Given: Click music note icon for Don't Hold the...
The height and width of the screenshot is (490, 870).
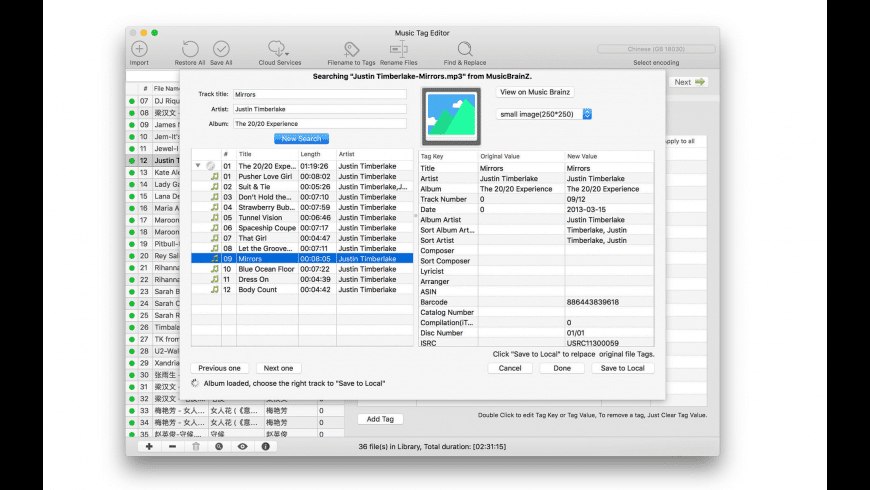Looking at the screenshot, I should 214,197.
